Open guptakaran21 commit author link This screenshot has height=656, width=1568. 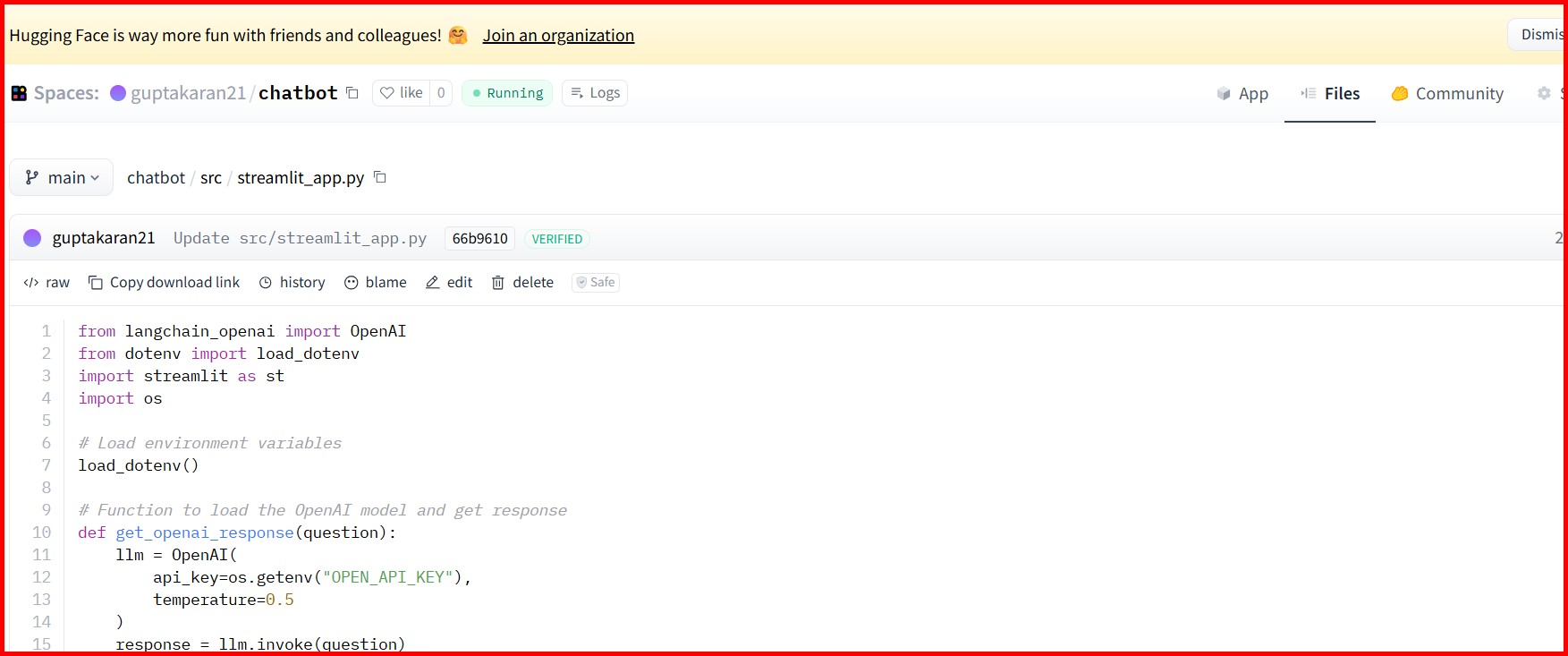coord(104,238)
